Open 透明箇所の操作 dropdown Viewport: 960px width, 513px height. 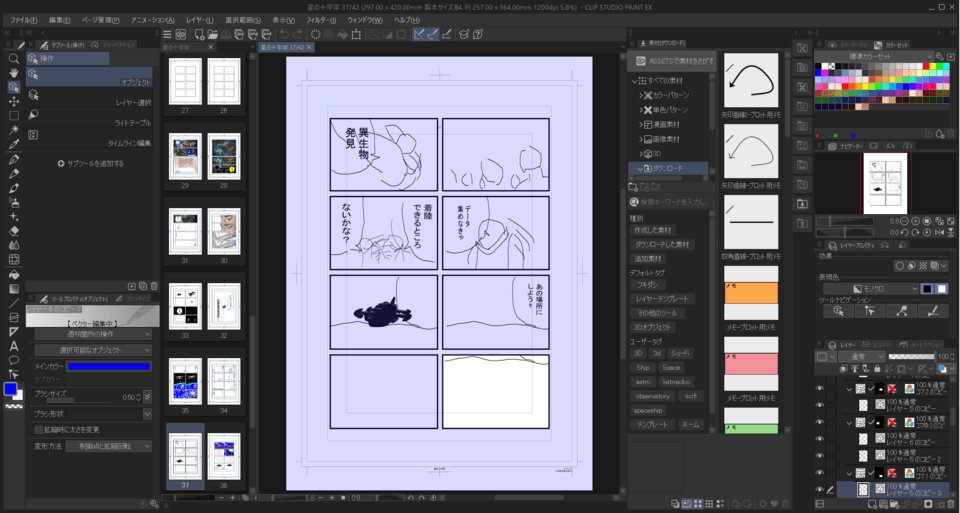coord(93,334)
